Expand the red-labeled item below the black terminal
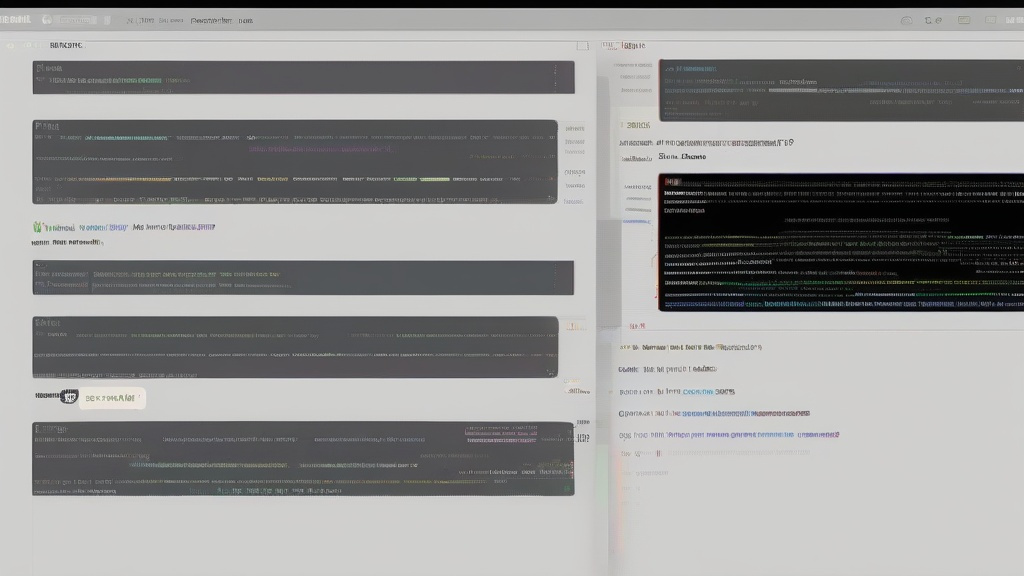 tap(637, 325)
